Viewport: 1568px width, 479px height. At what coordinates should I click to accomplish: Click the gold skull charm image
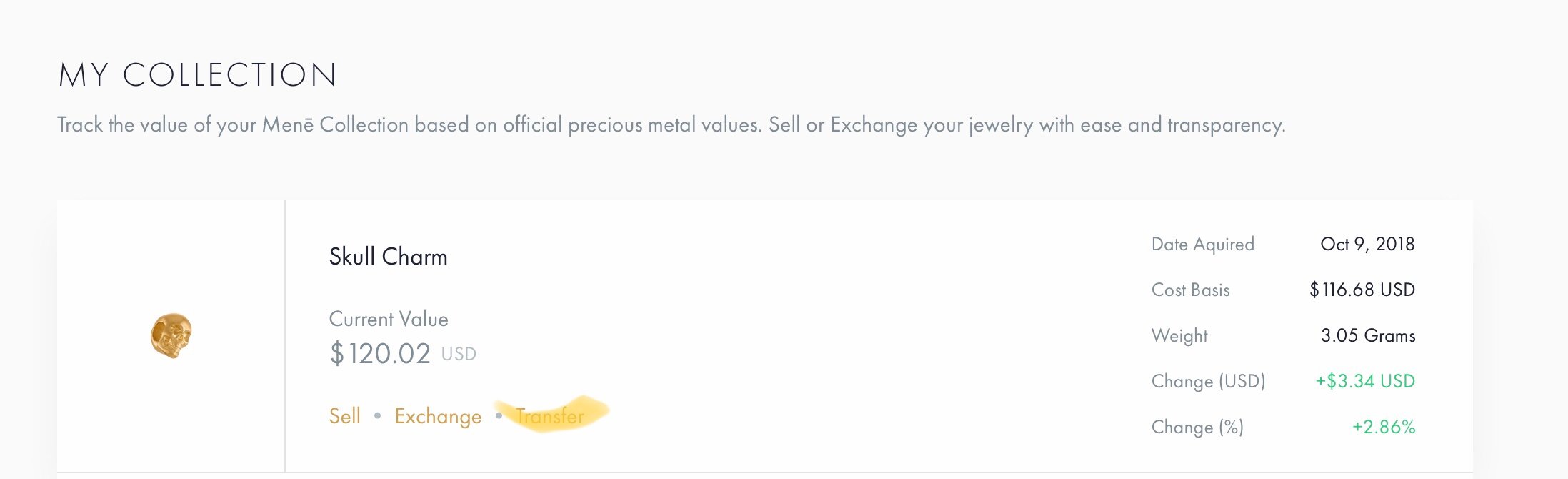(x=171, y=335)
